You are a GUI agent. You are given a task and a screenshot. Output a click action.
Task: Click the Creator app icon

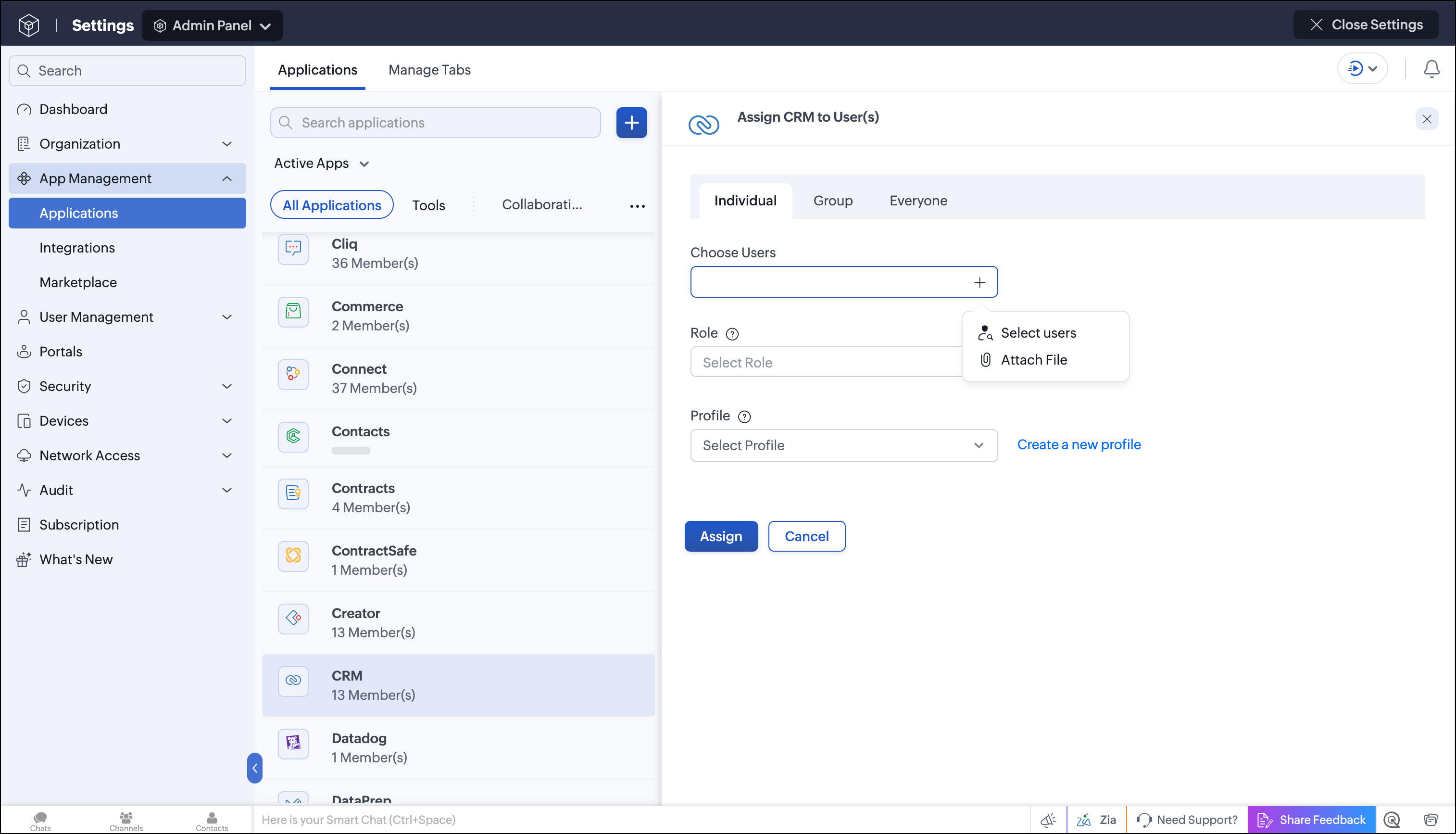click(293, 618)
